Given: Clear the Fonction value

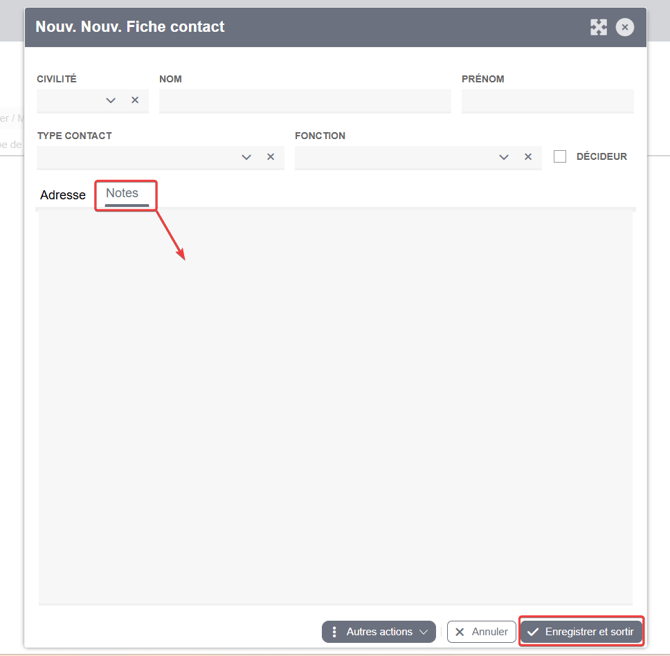Looking at the screenshot, I should 528,157.
